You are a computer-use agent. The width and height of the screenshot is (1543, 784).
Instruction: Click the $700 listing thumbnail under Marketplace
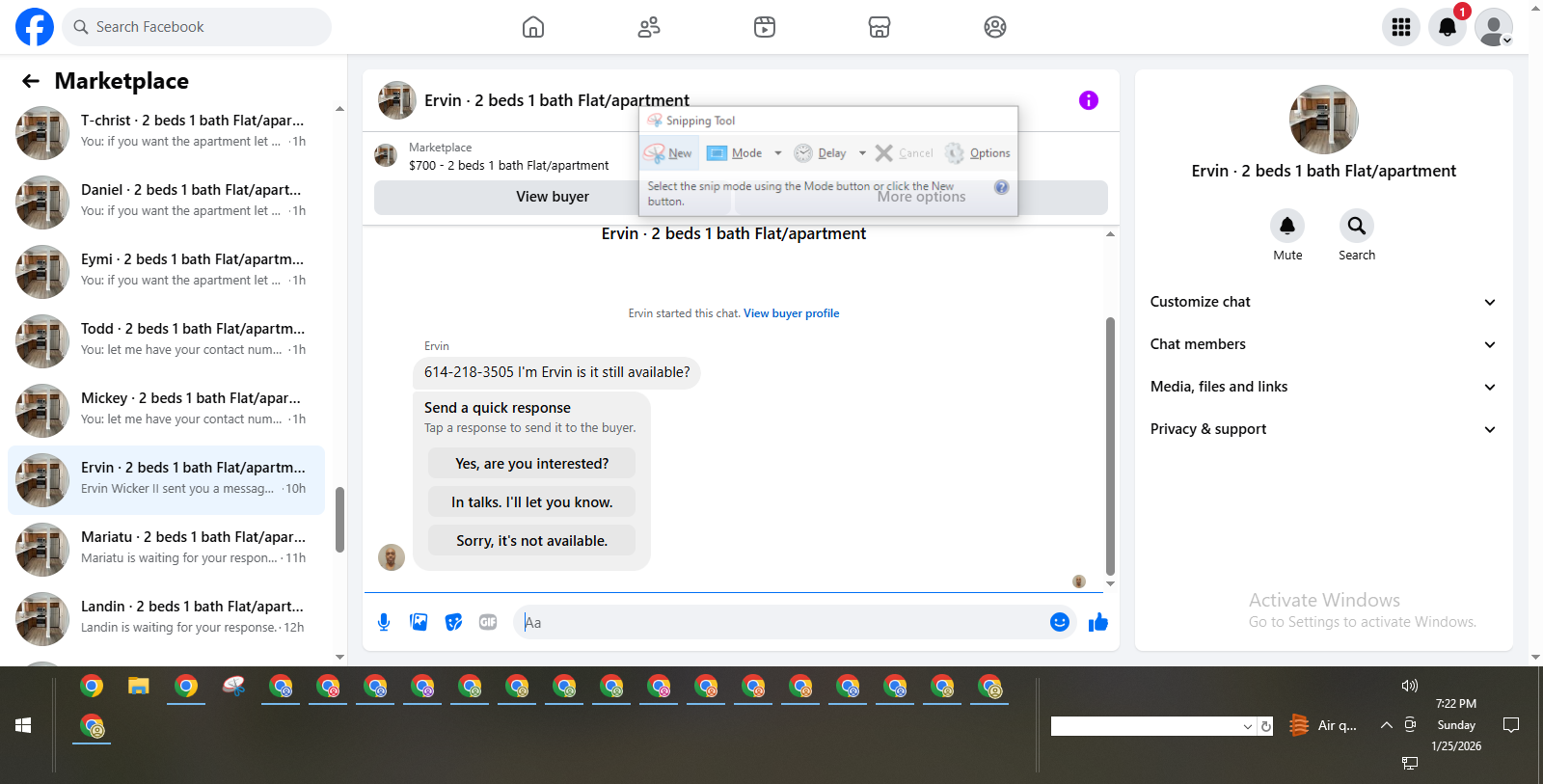pyautogui.click(x=386, y=155)
